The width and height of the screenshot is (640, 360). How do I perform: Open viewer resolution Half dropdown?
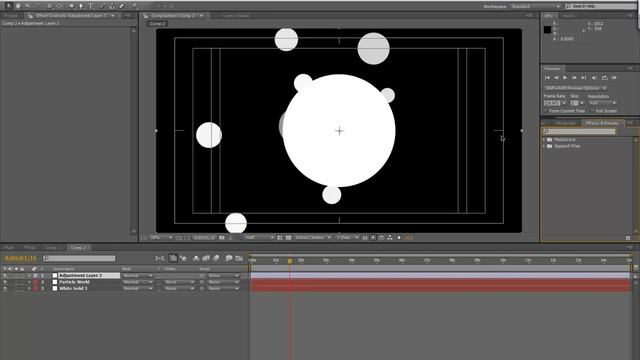(259, 238)
